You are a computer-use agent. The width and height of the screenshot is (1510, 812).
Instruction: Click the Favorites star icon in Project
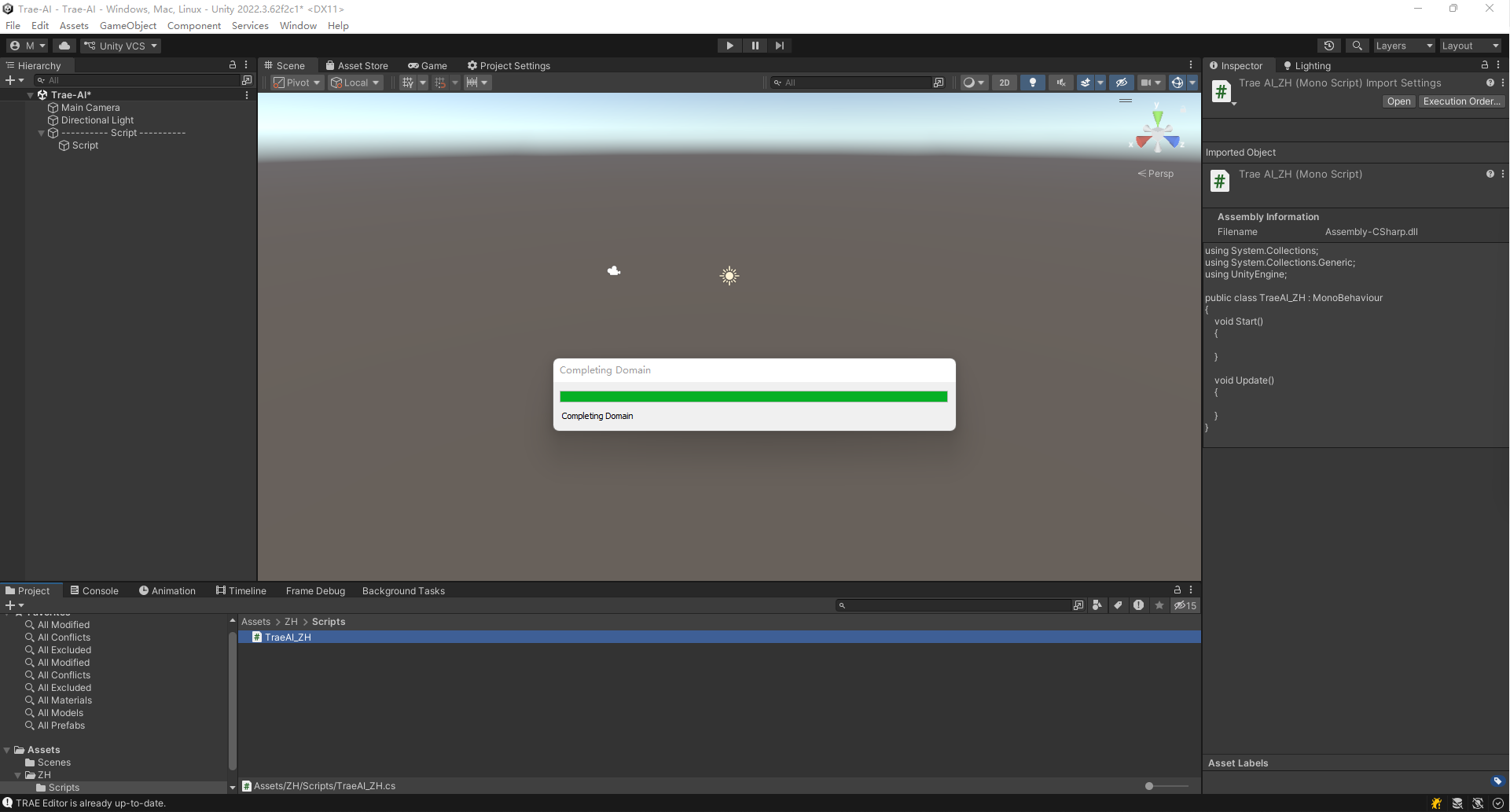click(x=1159, y=605)
